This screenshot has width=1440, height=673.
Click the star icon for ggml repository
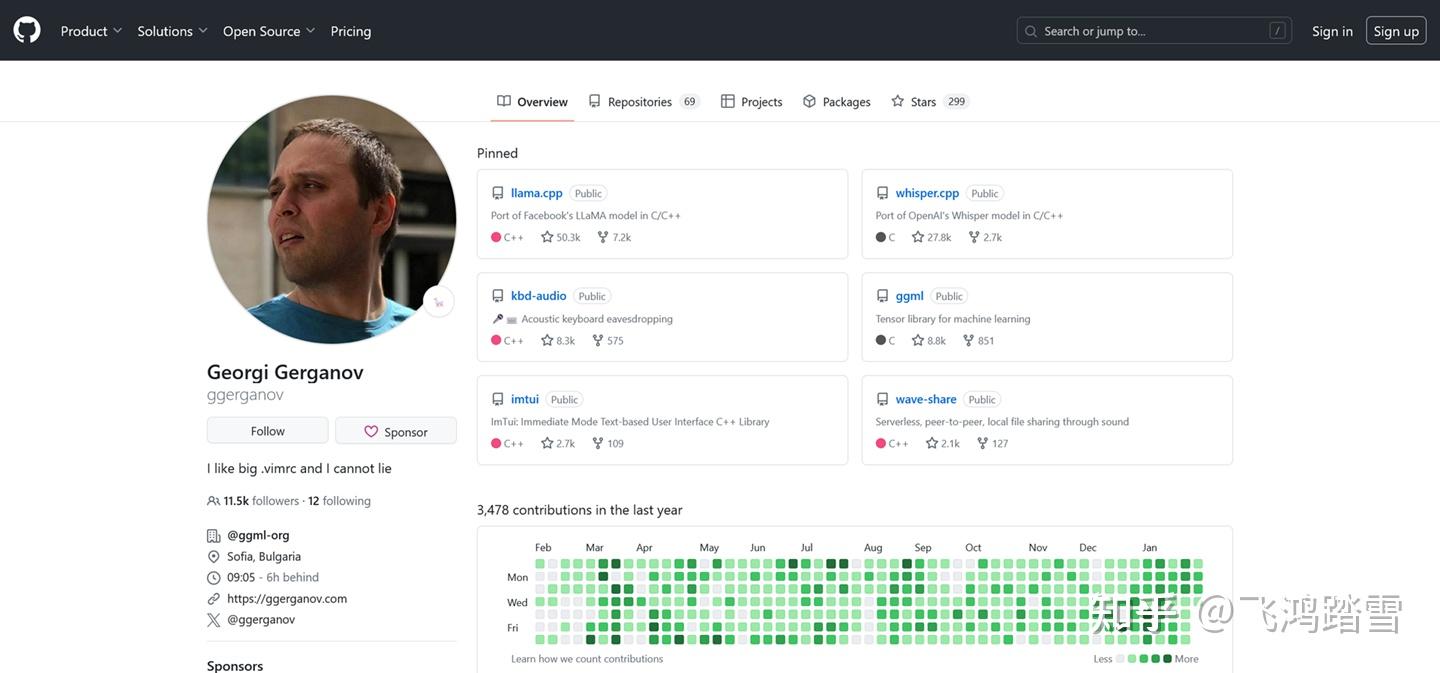pyautogui.click(x=918, y=340)
